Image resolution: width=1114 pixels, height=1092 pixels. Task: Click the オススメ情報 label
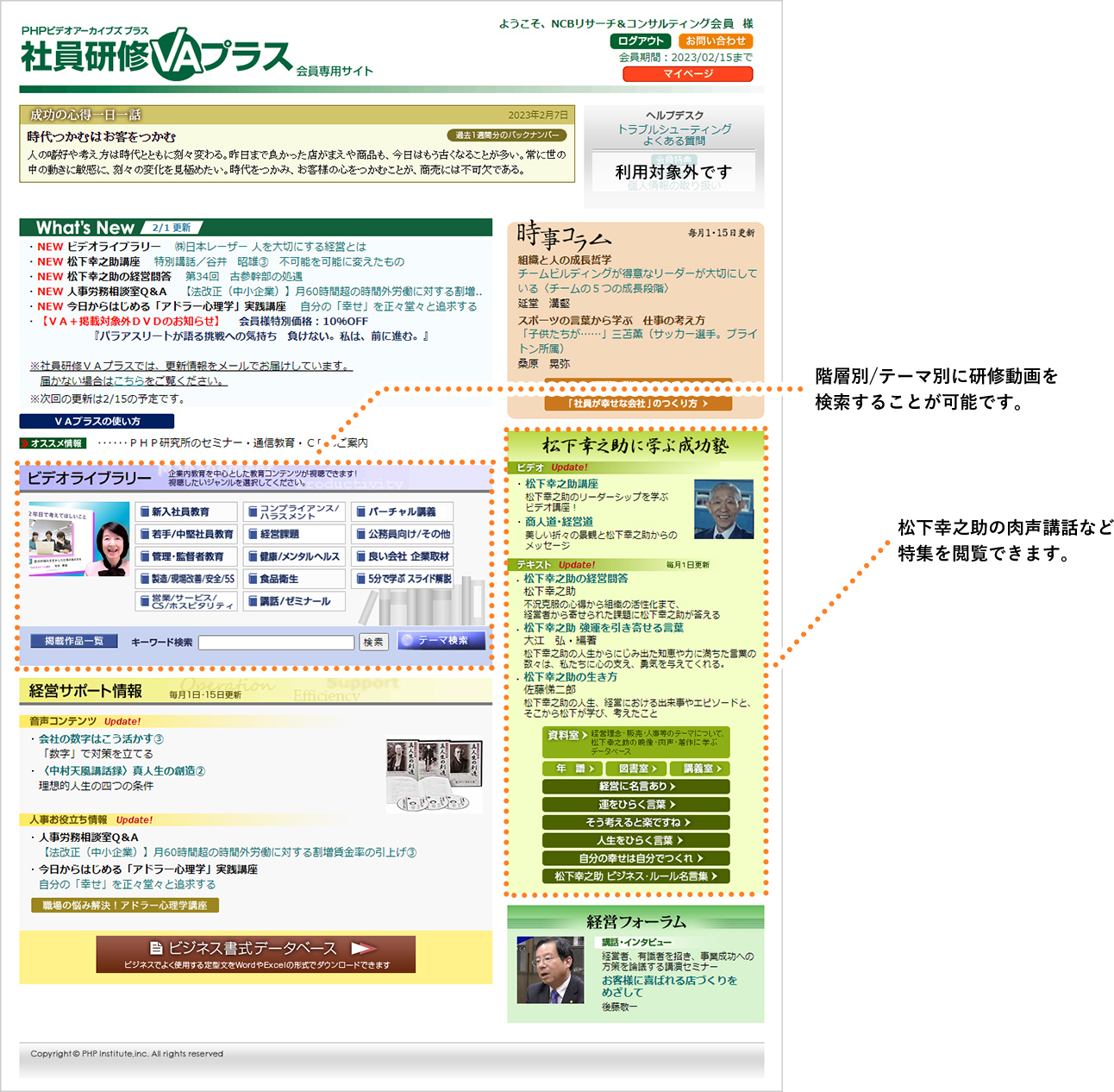click(x=53, y=443)
